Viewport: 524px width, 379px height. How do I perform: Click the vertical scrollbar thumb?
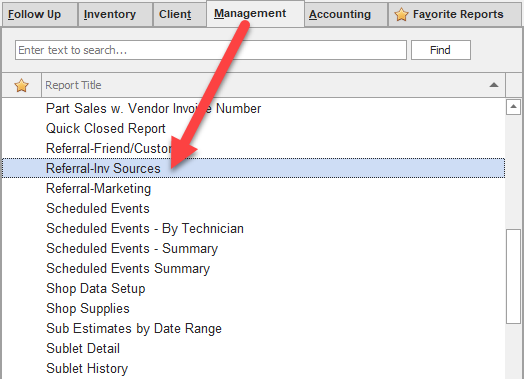click(x=514, y=276)
